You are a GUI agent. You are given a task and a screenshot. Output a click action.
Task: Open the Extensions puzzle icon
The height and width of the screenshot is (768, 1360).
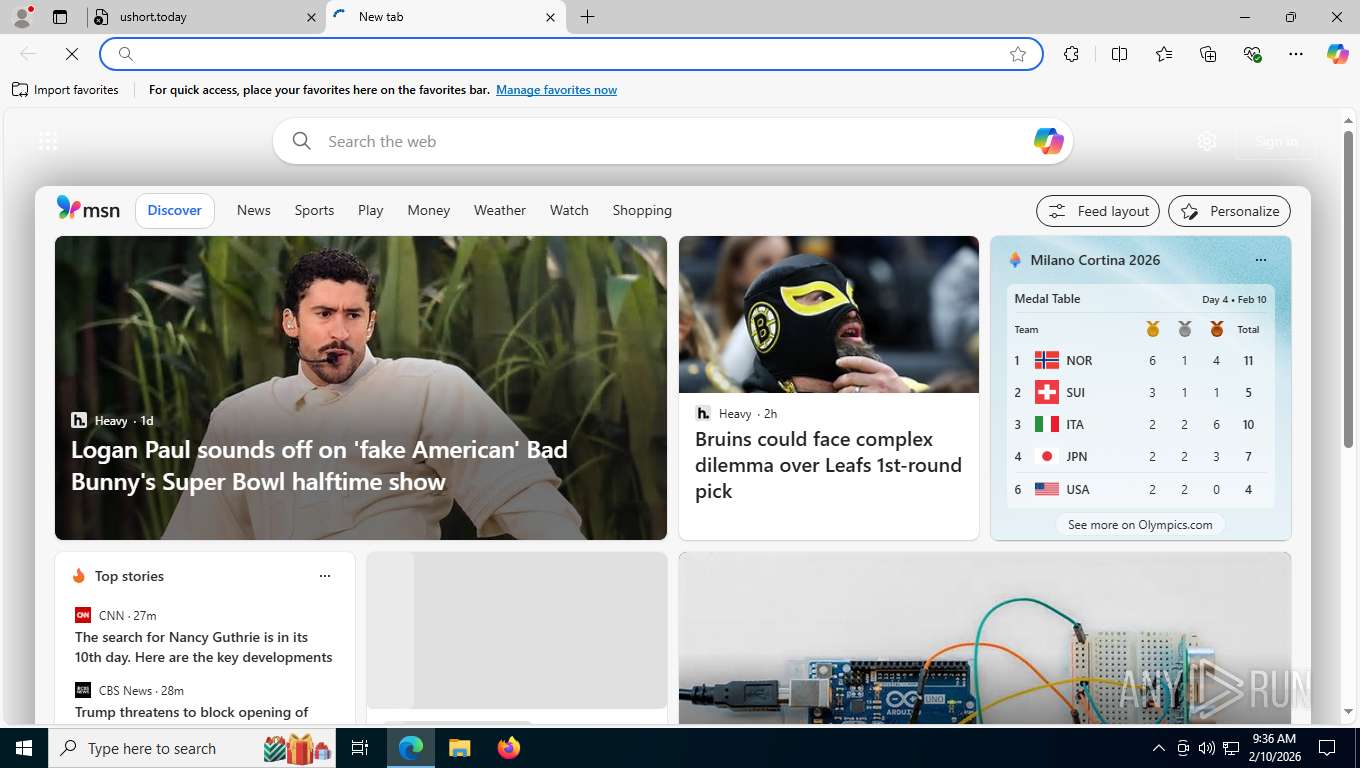tap(1072, 54)
